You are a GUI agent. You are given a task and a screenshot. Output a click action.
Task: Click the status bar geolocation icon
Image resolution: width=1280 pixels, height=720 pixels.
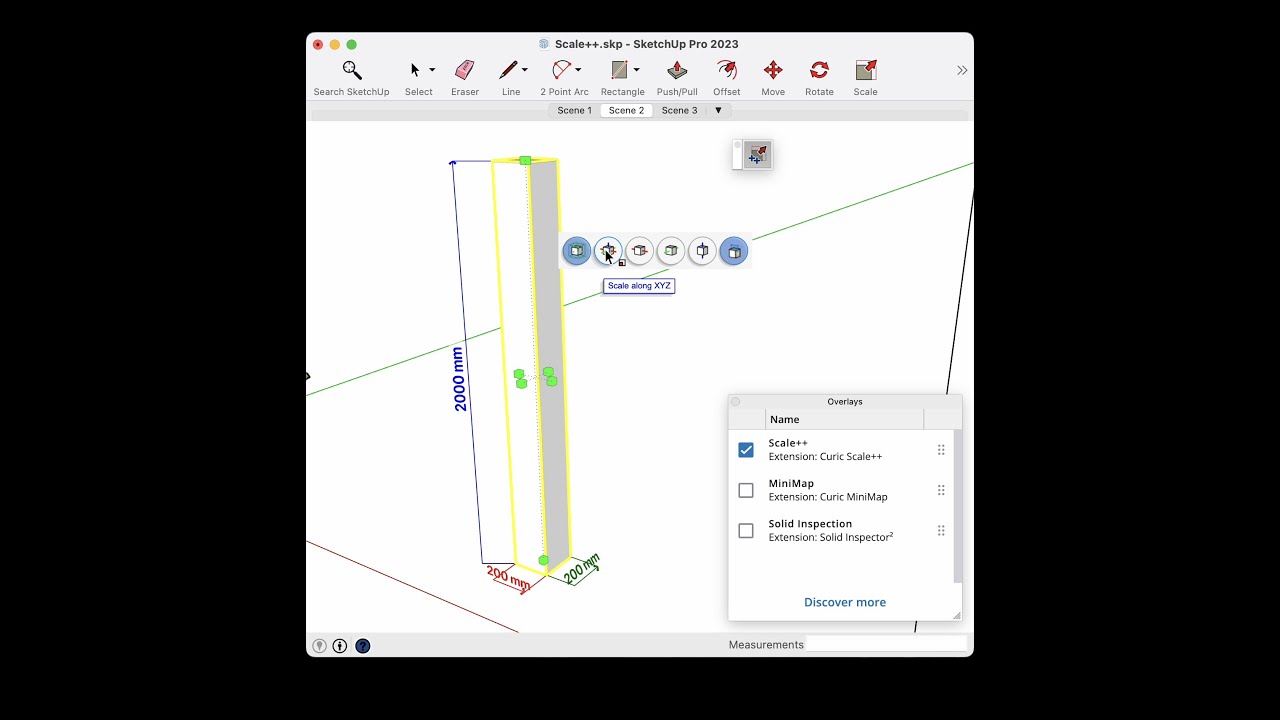click(320, 646)
